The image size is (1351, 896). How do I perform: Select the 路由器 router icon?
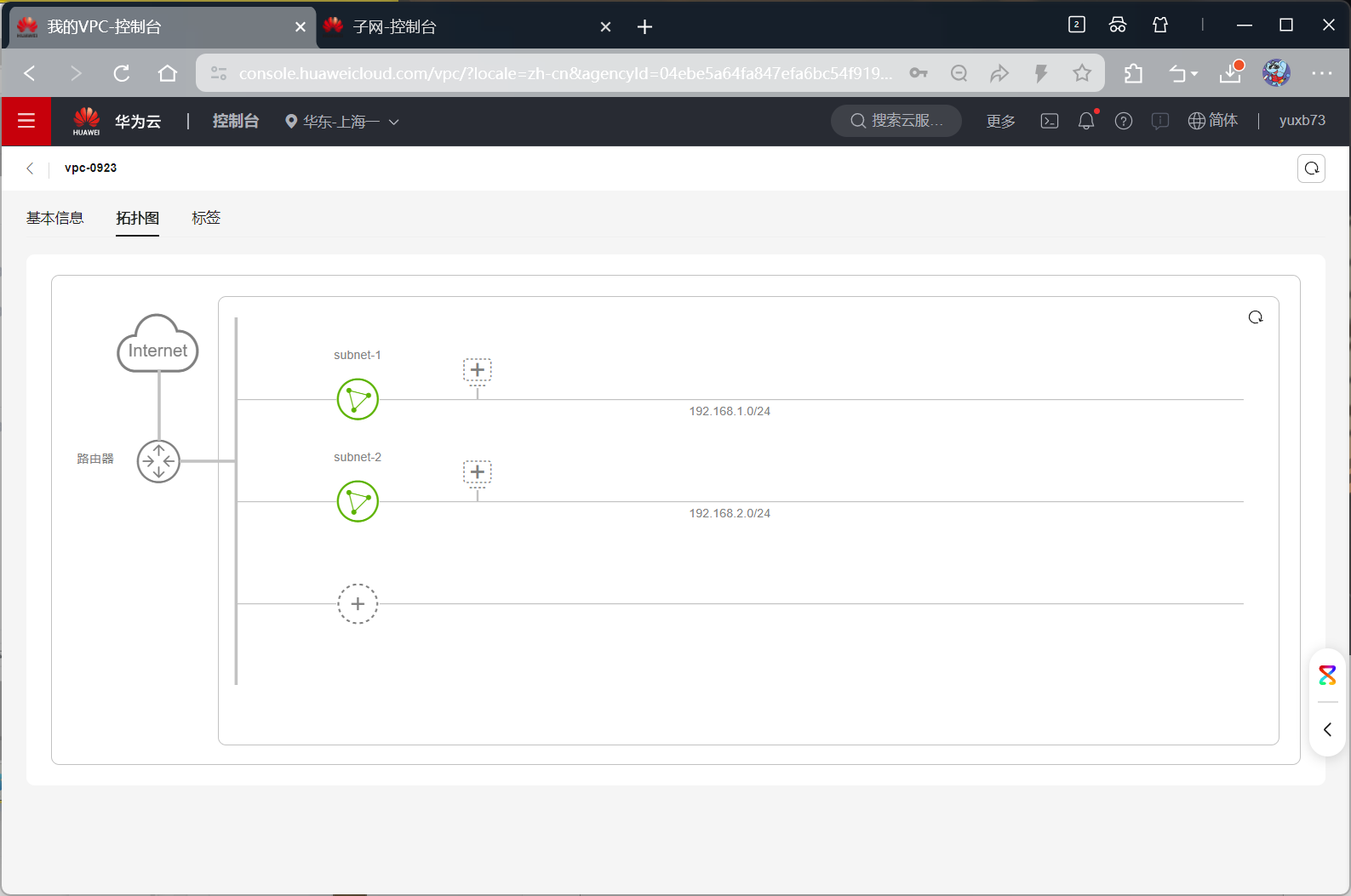(158, 461)
